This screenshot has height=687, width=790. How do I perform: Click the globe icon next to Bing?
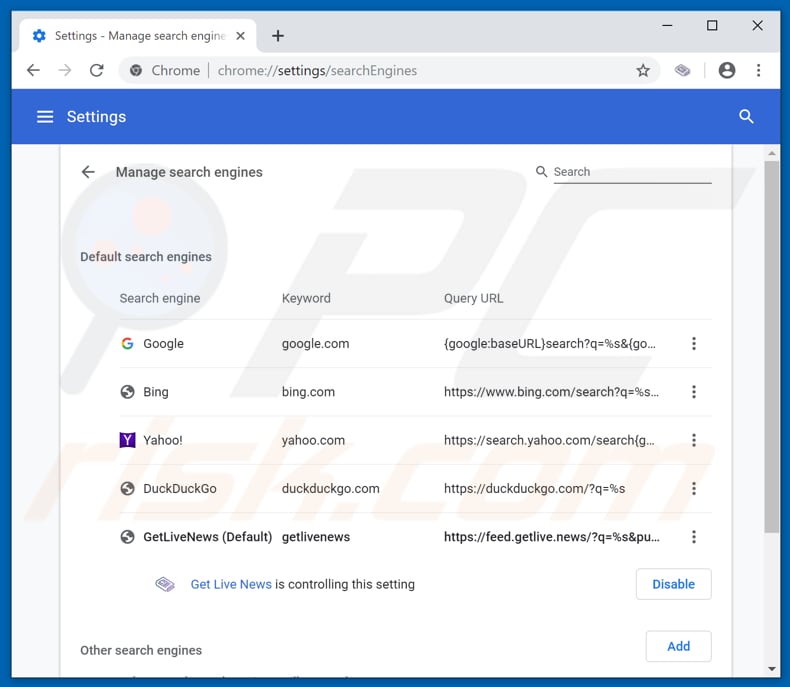click(127, 392)
